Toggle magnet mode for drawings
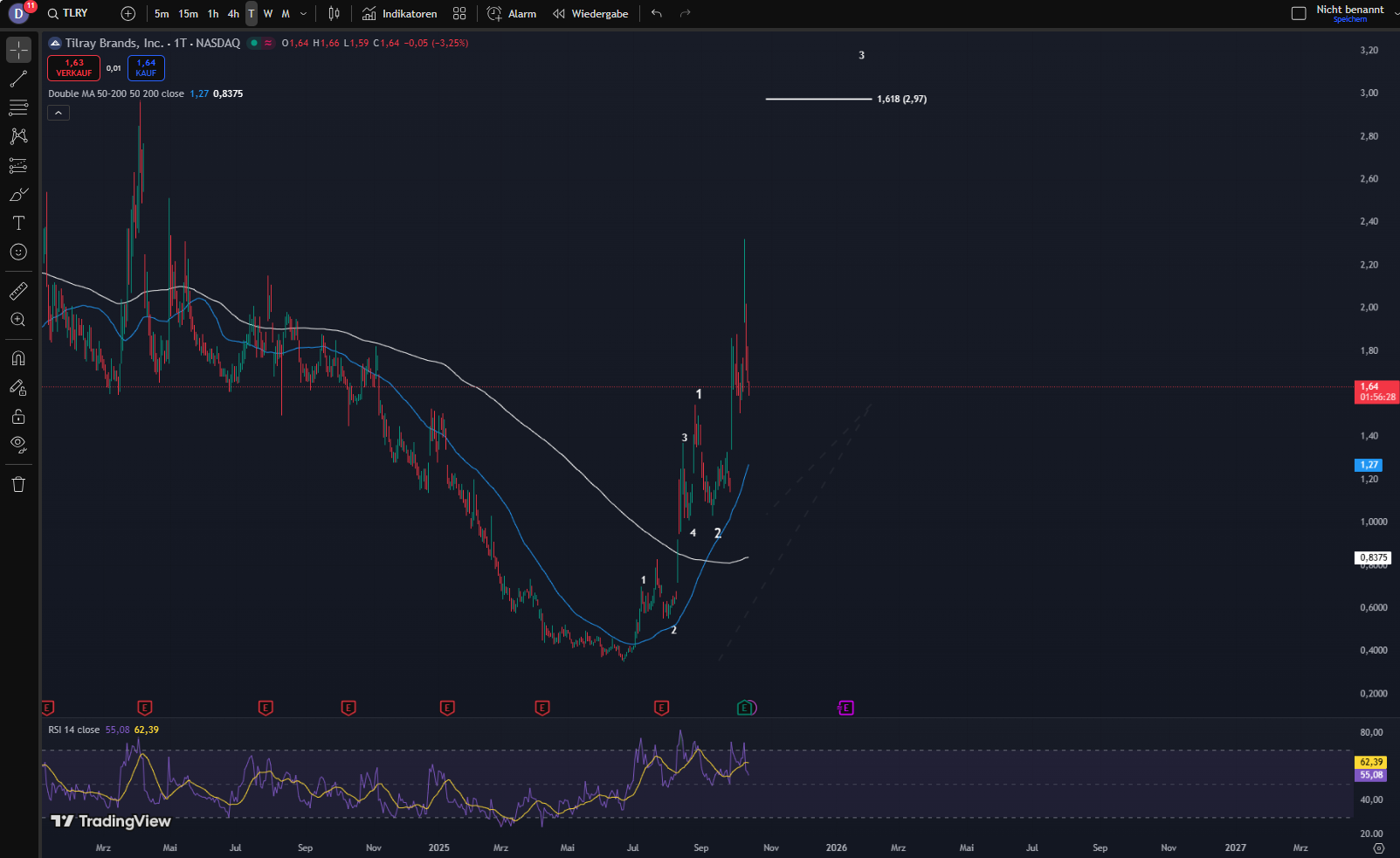The height and width of the screenshot is (858, 1400). click(18, 358)
